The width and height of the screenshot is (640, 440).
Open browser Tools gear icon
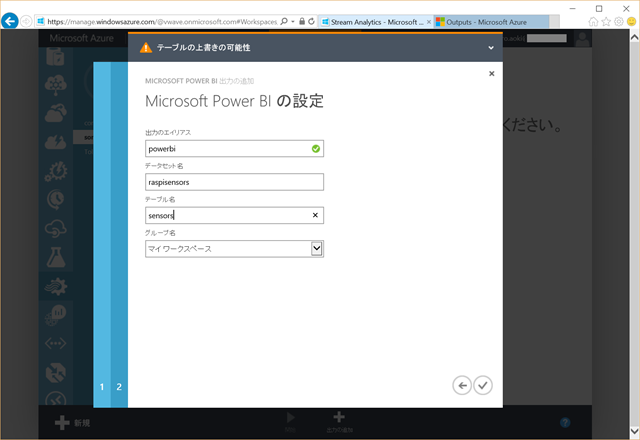(619, 22)
